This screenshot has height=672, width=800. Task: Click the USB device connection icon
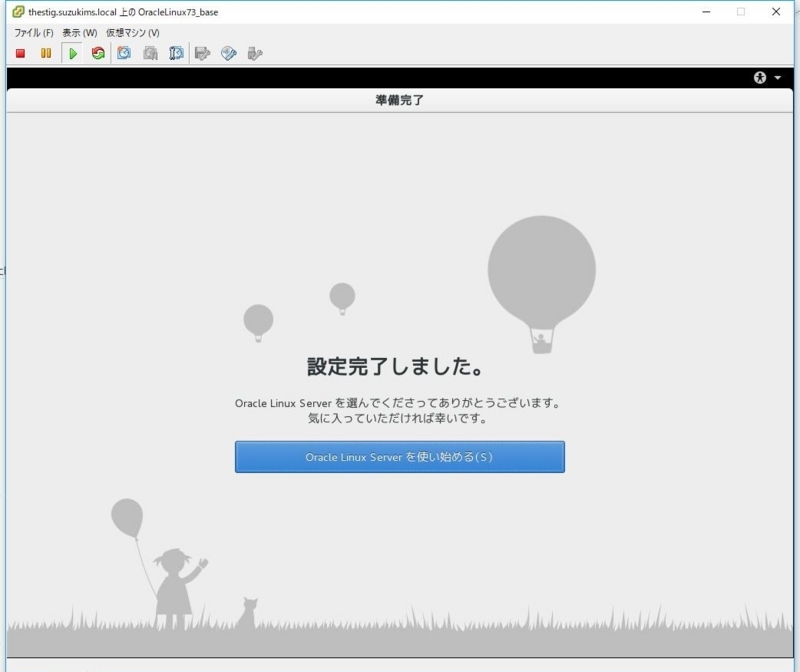point(255,53)
